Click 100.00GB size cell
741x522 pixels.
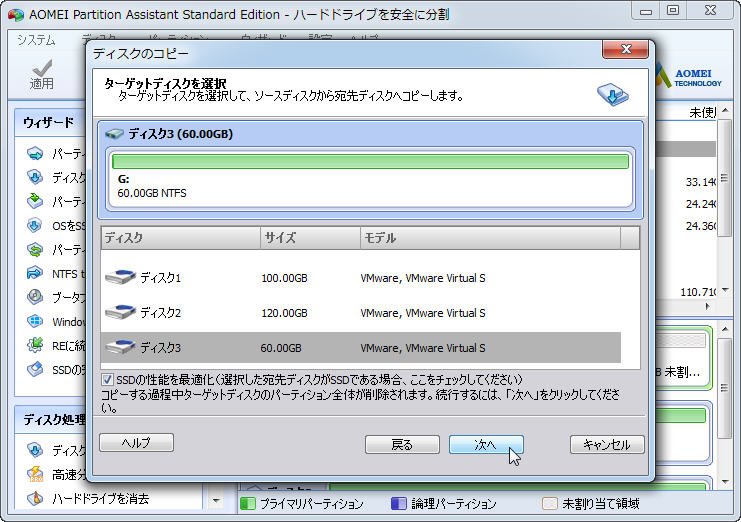pyautogui.click(x=284, y=278)
